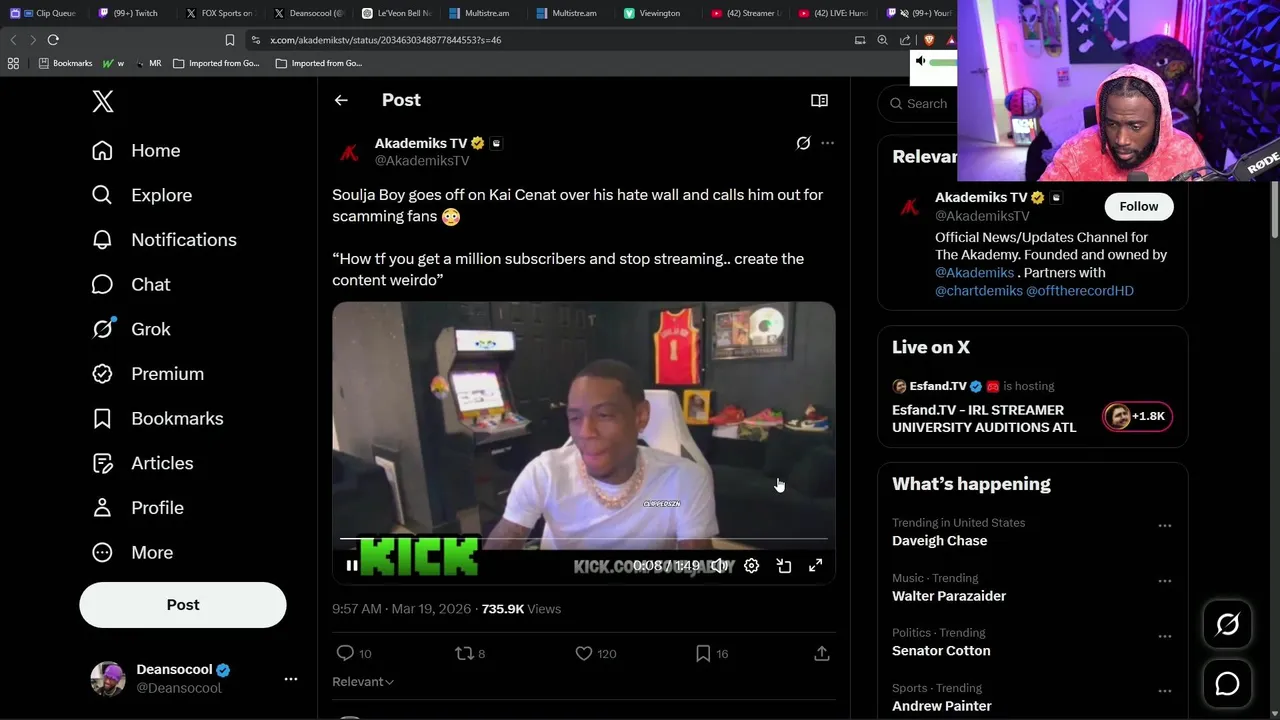
Task: Go to Profile
Action: click(138, 508)
